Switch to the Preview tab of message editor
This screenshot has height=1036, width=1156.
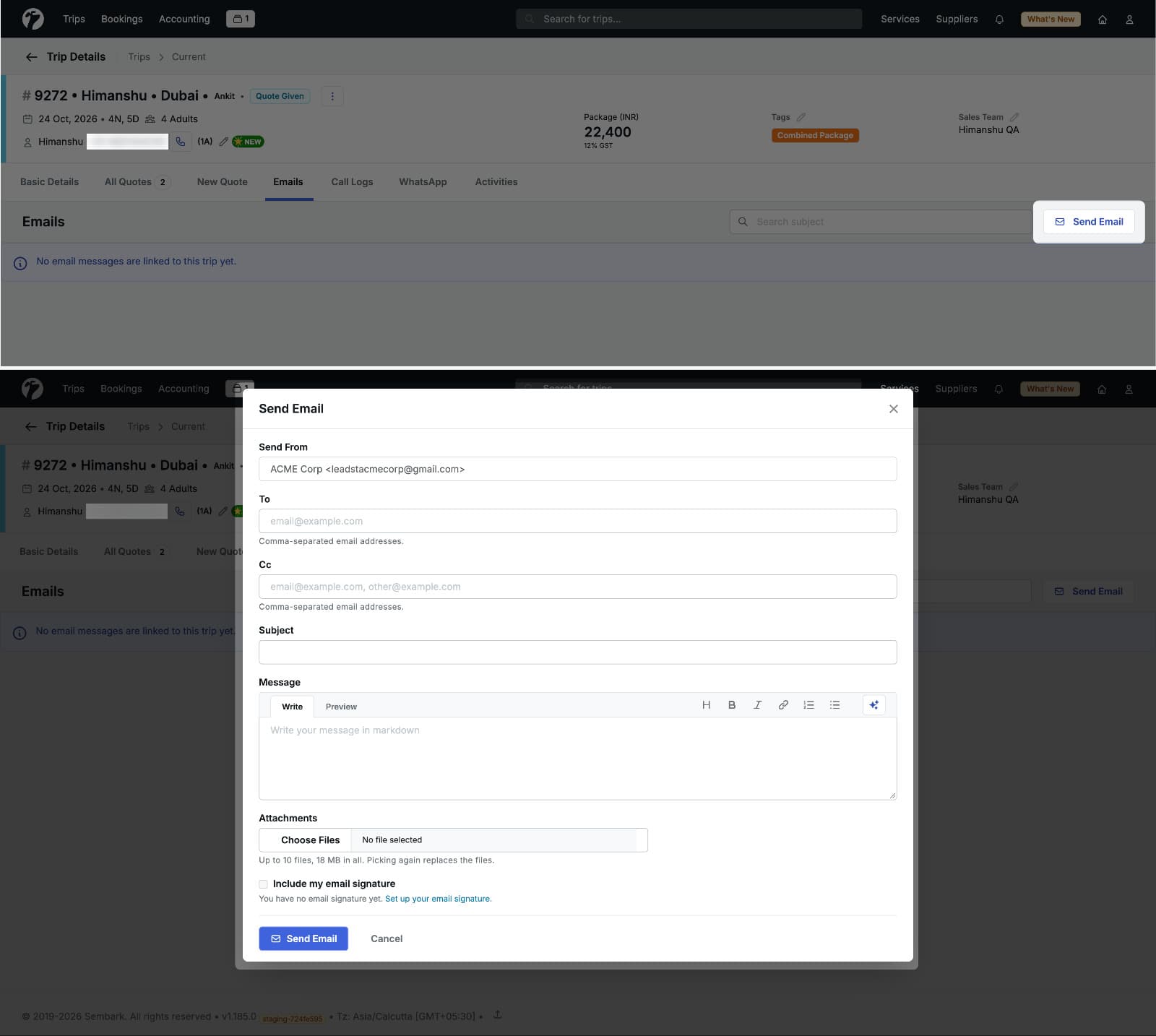(x=341, y=707)
